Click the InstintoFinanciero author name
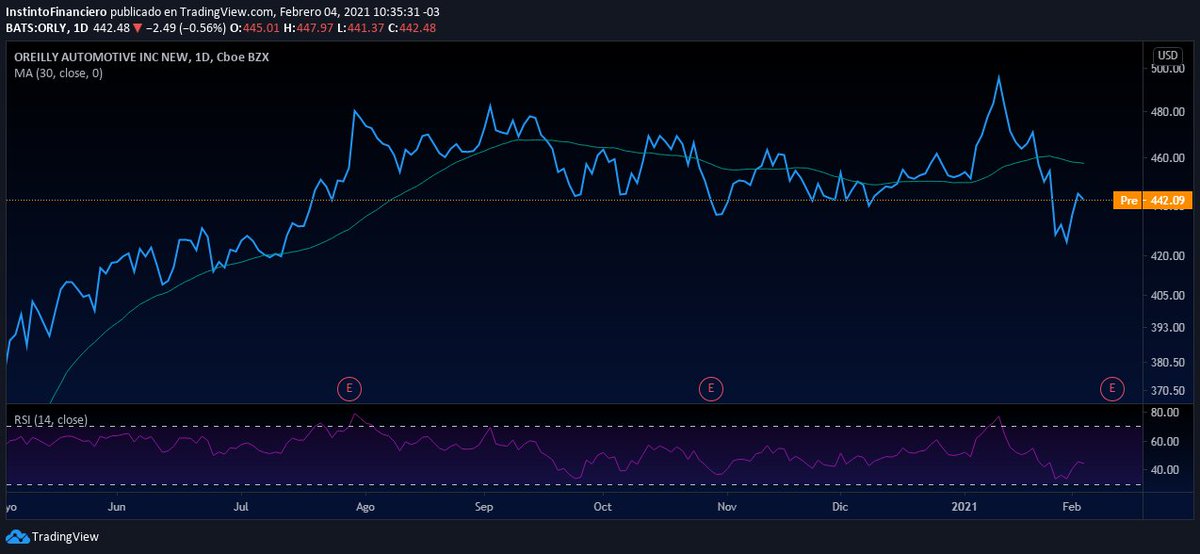Image resolution: width=1200 pixels, height=554 pixels. click(x=55, y=11)
